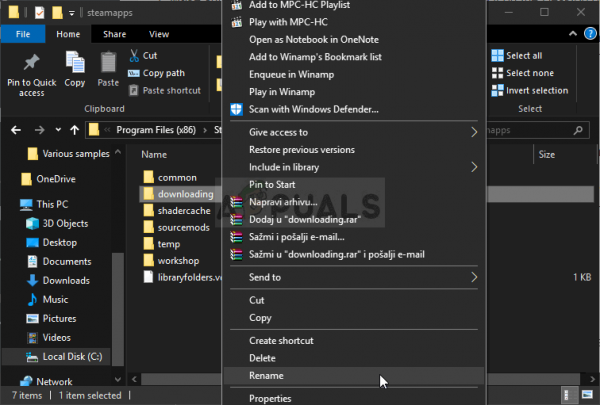This screenshot has width=600, height=405.
Task: Go up one folder level arrow
Action: (75, 130)
